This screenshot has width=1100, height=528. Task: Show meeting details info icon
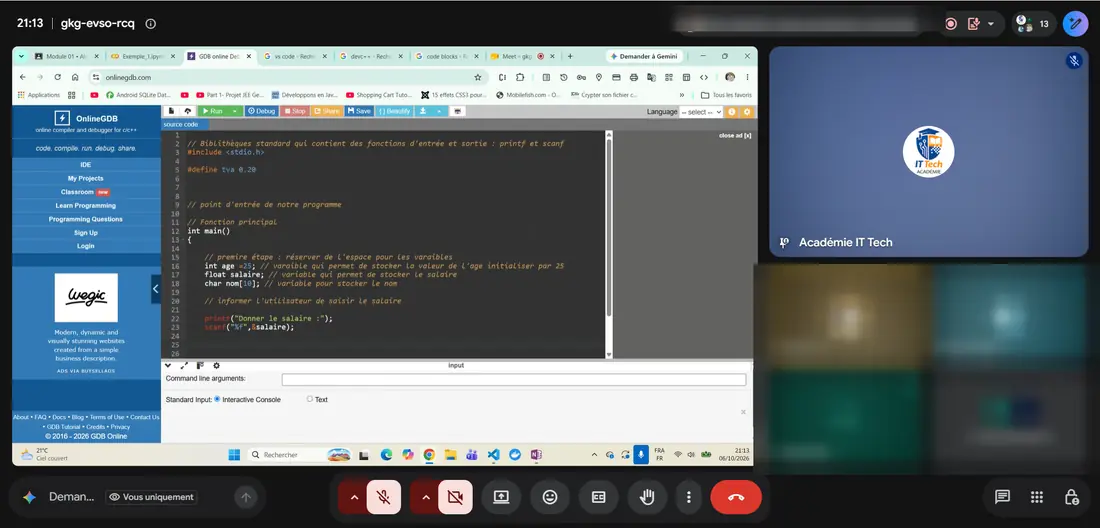[x=150, y=23]
